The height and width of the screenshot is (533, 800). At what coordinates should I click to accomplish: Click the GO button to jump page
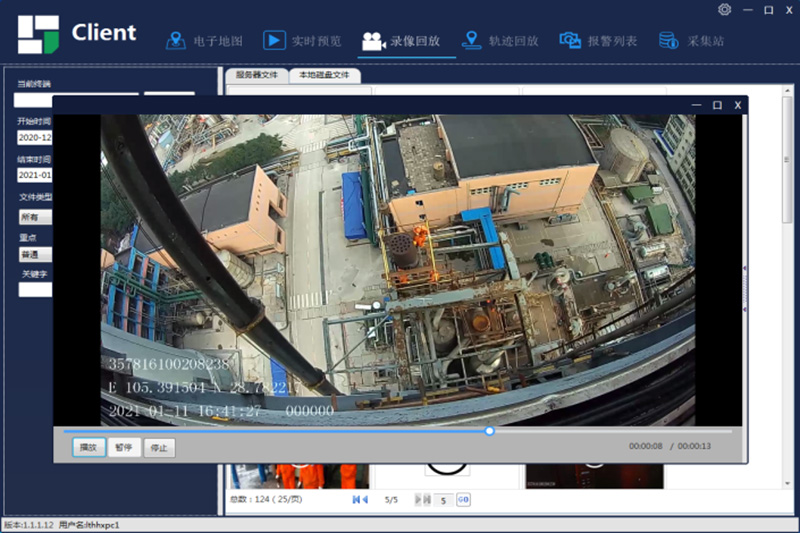point(463,499)
